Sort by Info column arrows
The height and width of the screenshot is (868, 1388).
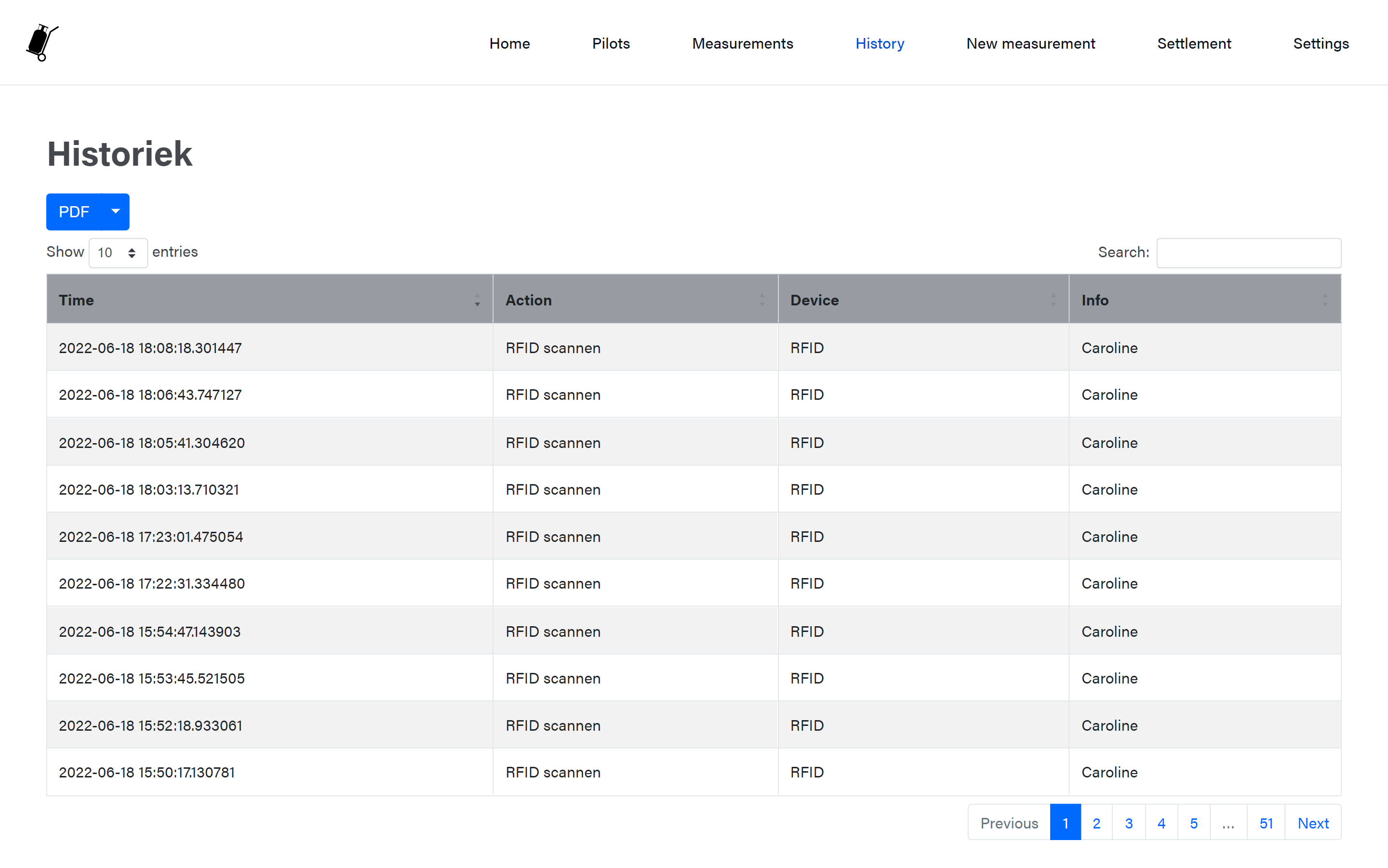pos(1325,300)
